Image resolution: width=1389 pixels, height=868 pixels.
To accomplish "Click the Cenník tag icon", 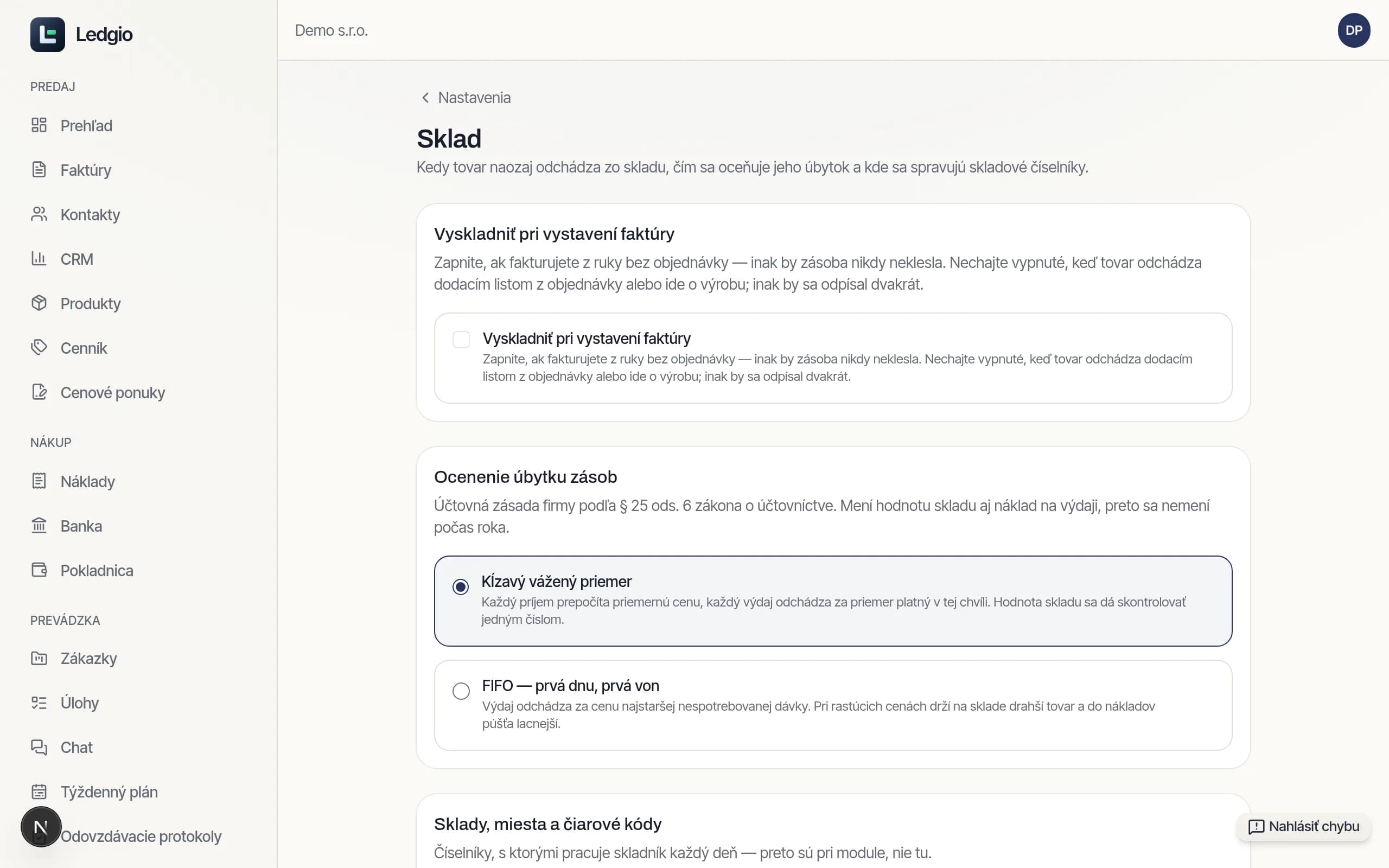I will click(x=39, y=347).
